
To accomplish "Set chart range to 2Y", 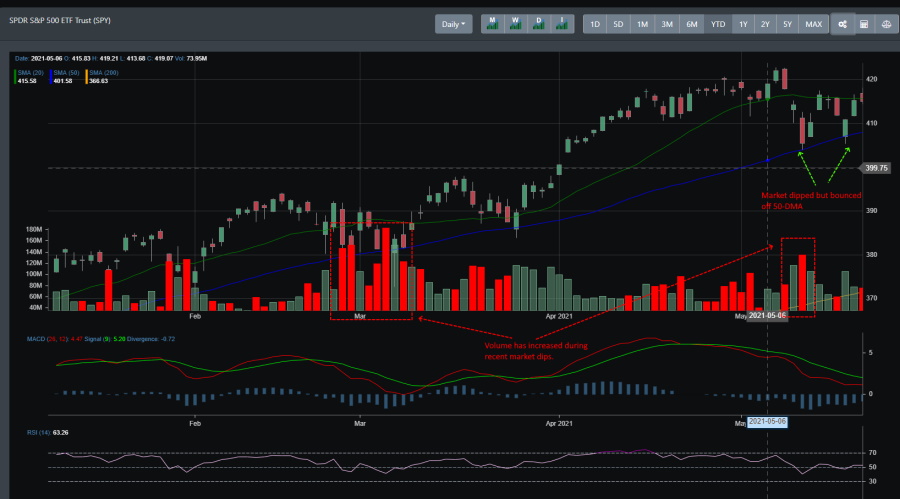I will click(x=765, y=24).
